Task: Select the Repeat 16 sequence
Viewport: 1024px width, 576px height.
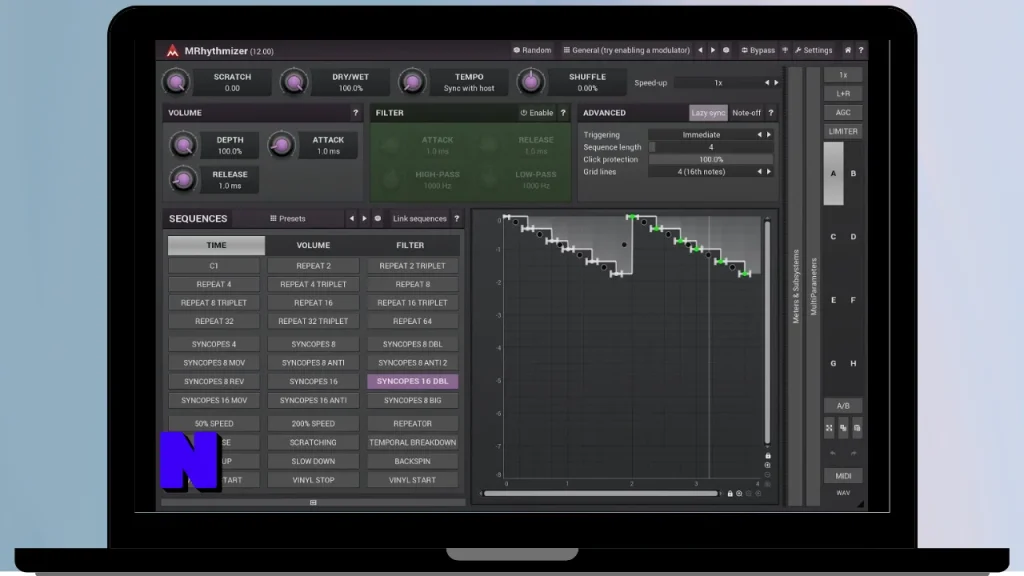Action: tap(313, 303)
